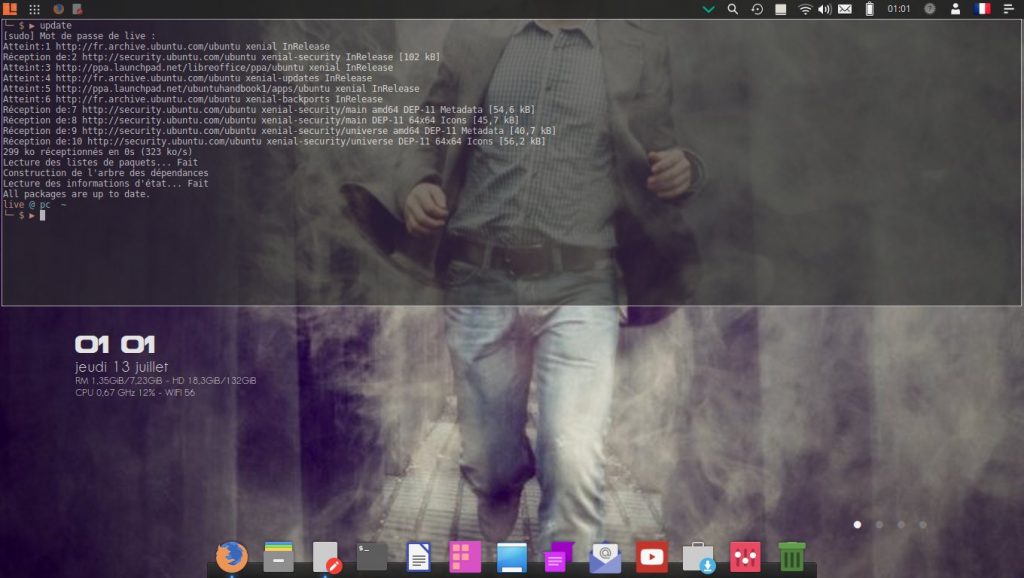Open the trash bin in the dock
The width and height of the screenshot is (1024, 578).
click(x=792, y=556)
